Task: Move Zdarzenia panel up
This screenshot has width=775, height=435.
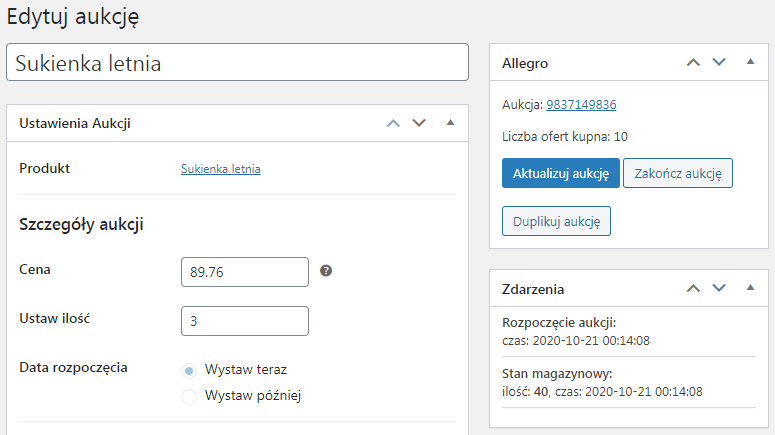Action: [693, 288]
